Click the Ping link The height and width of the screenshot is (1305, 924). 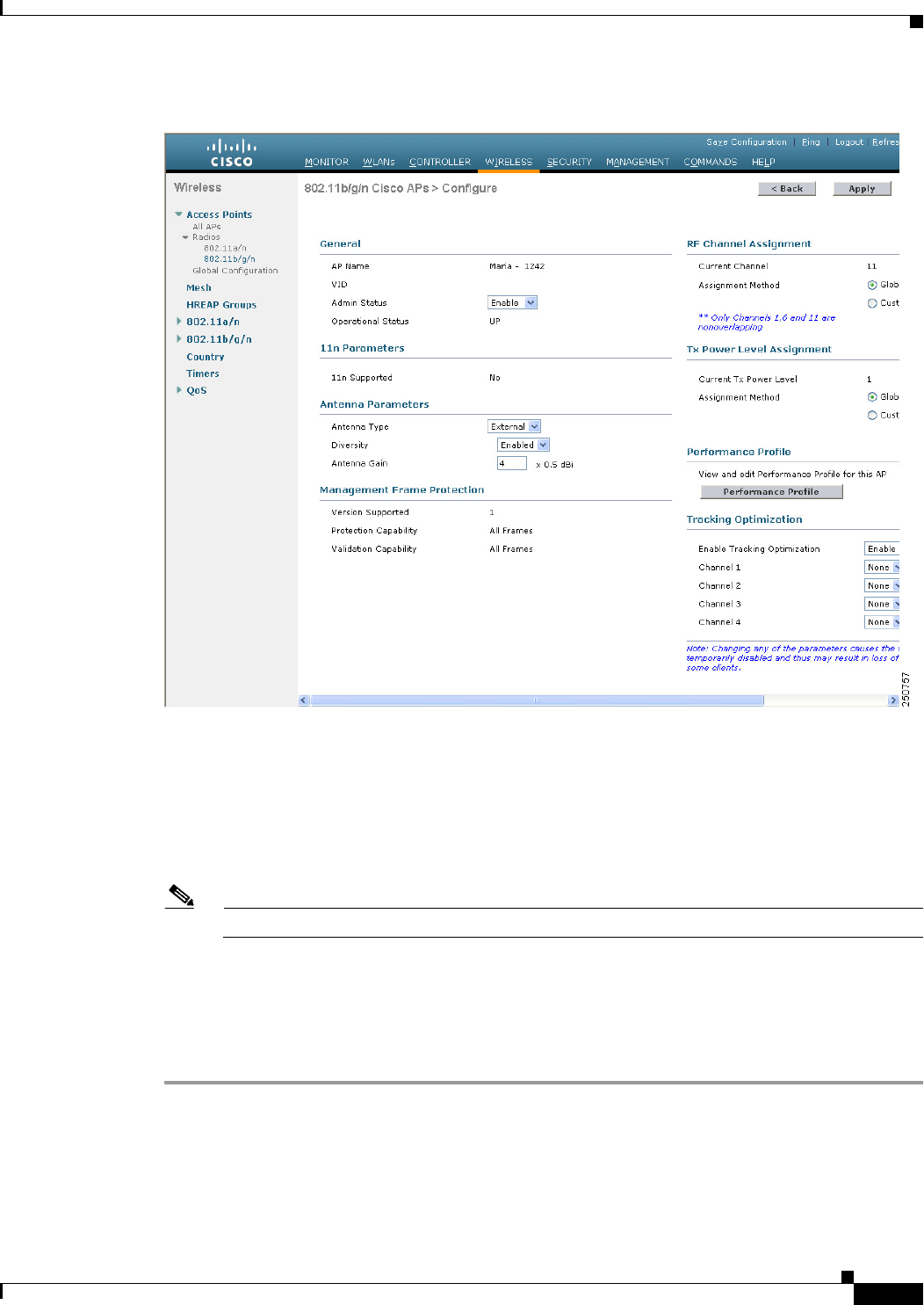click(811, 142)
